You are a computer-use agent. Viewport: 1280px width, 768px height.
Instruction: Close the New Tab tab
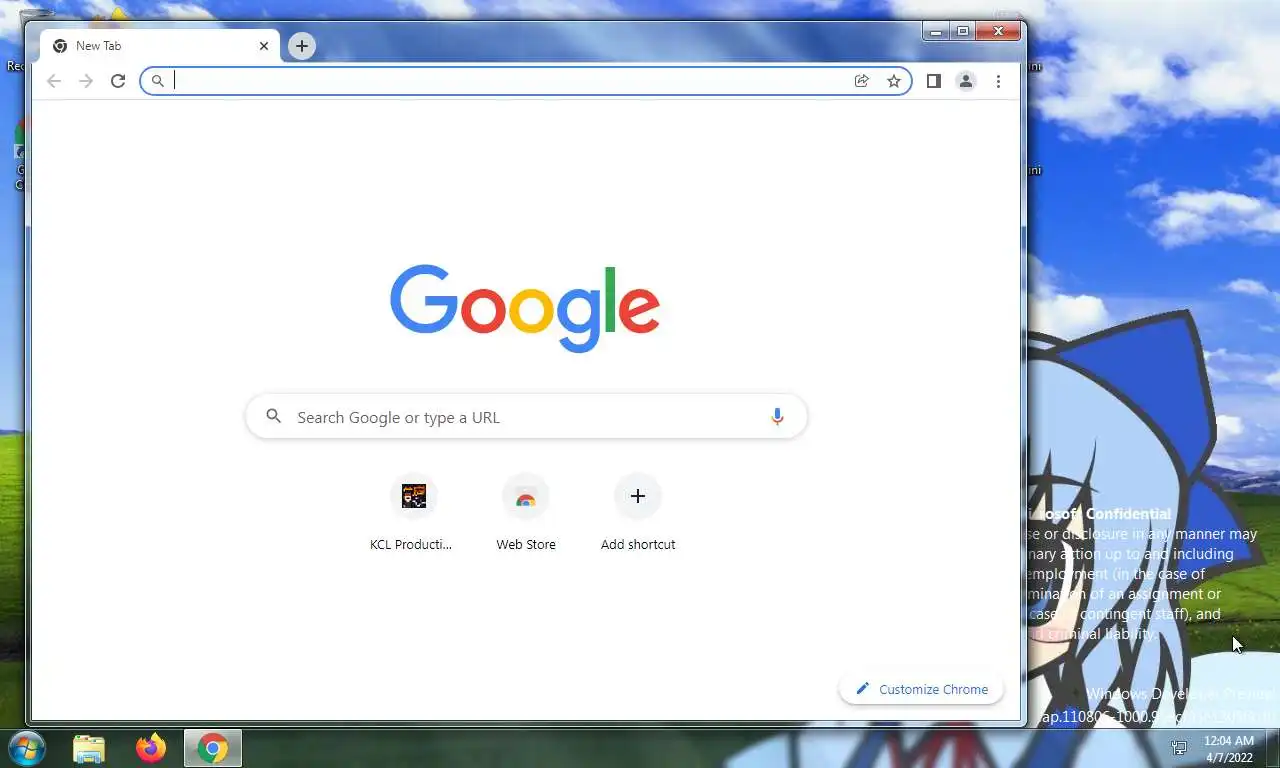[x=264, y=46]
